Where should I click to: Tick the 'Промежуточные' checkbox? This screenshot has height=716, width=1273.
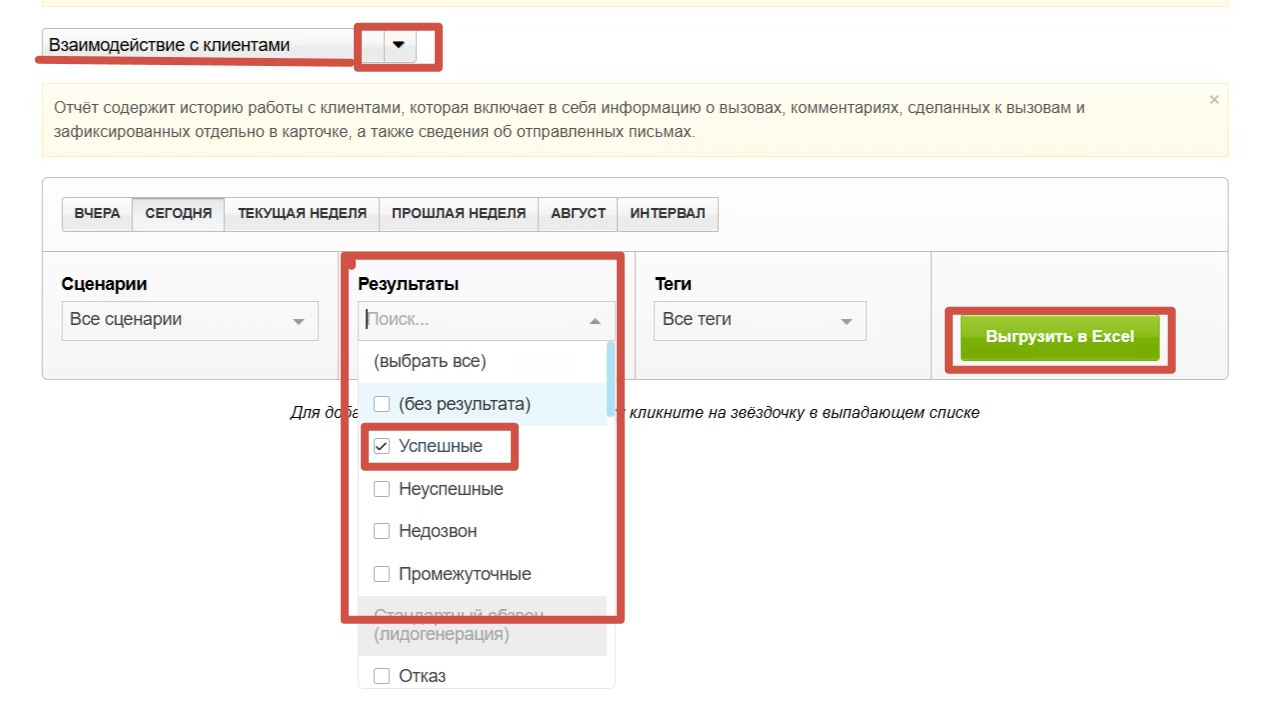(381, 574)
